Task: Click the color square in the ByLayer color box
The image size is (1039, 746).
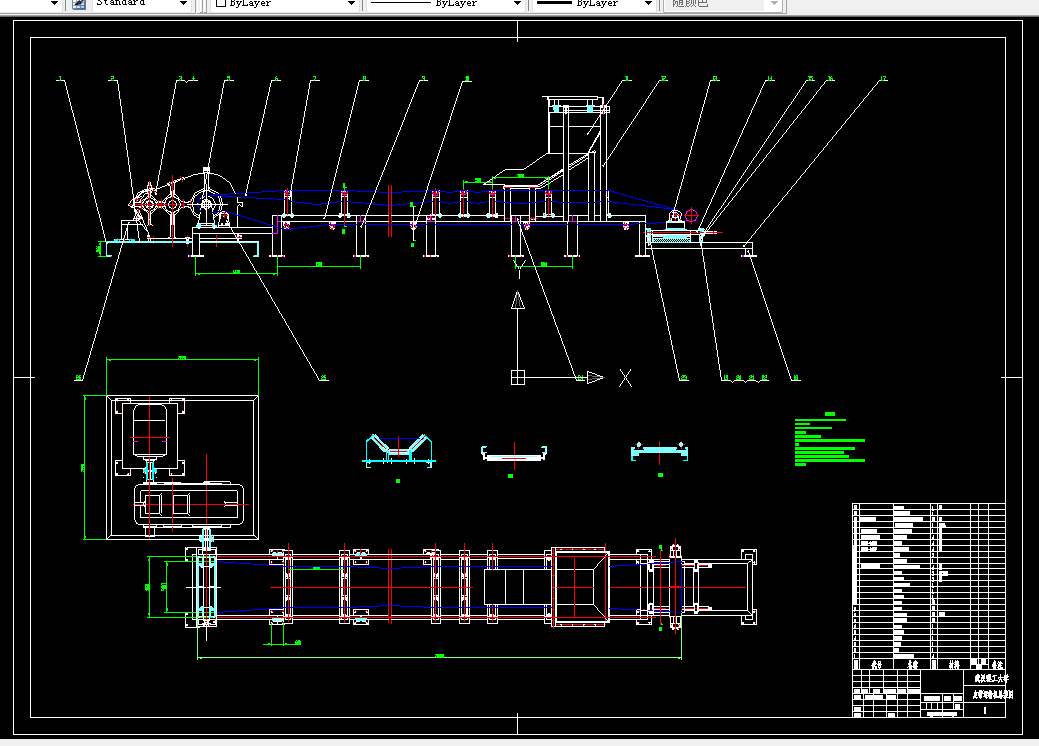Action: tap(221, 3)
